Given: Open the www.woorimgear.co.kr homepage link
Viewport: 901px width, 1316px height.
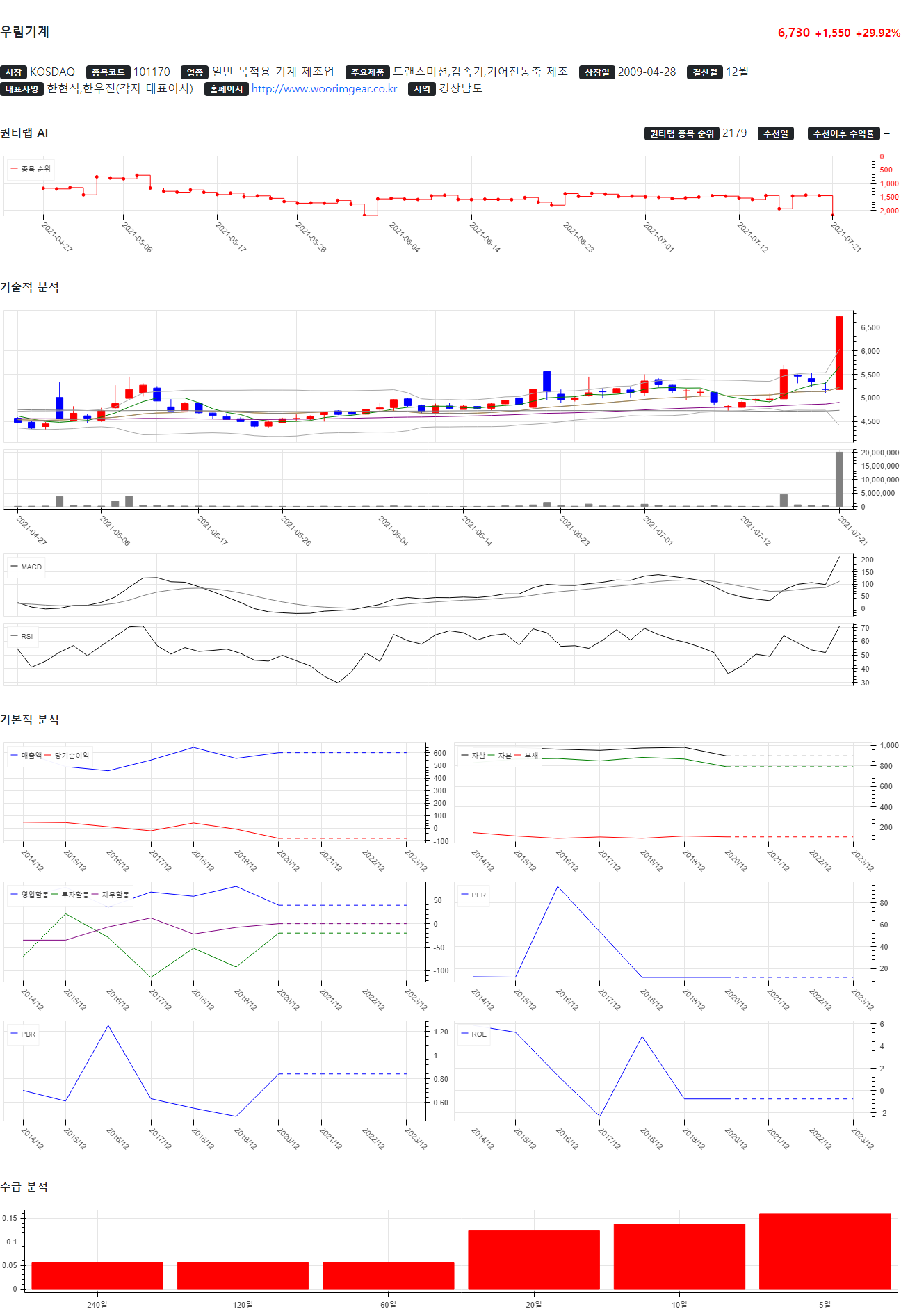Looking at the screenshot, I should pyautogui.click(x=324, y=89).
